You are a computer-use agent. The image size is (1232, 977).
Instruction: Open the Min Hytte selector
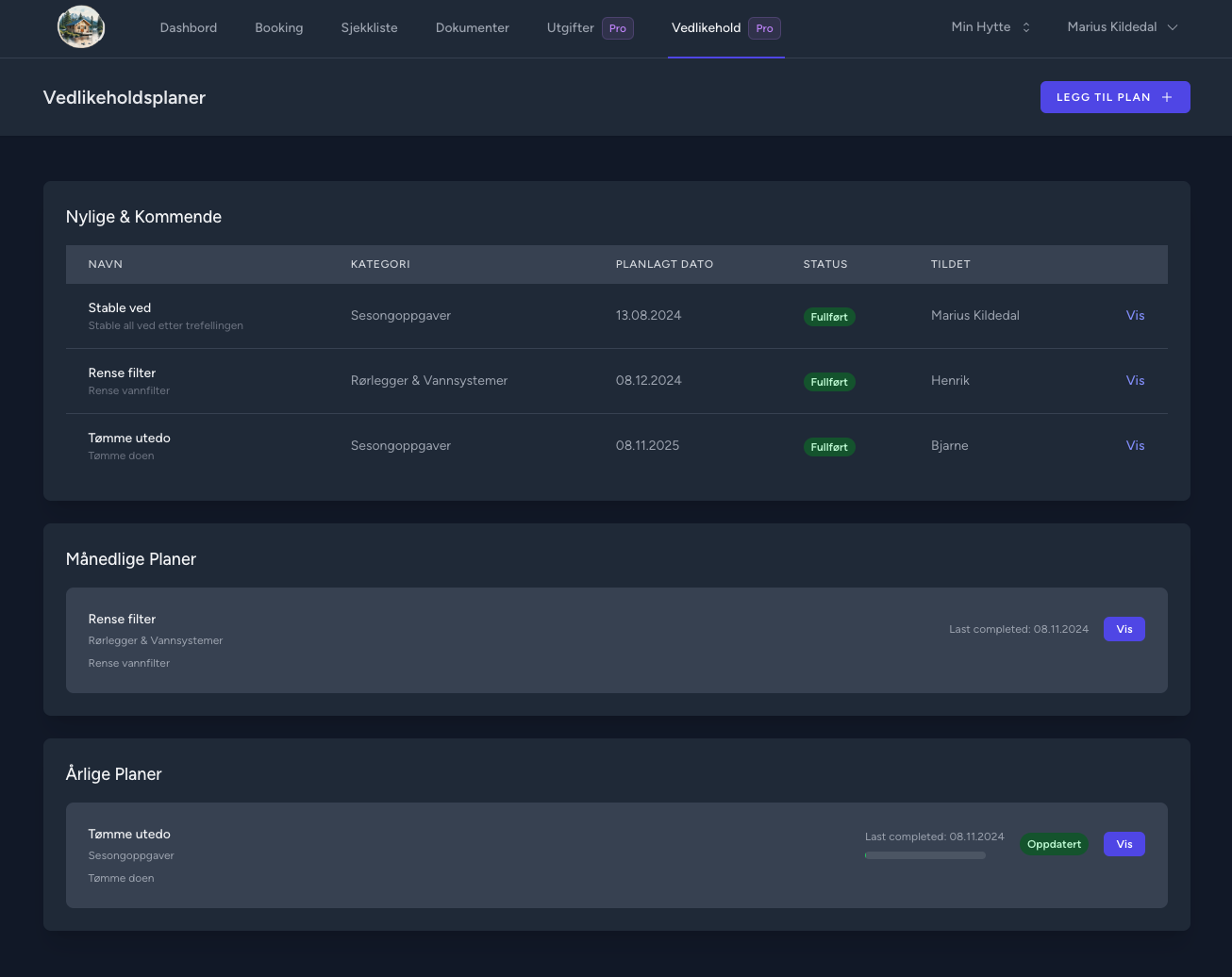[991, 27]
